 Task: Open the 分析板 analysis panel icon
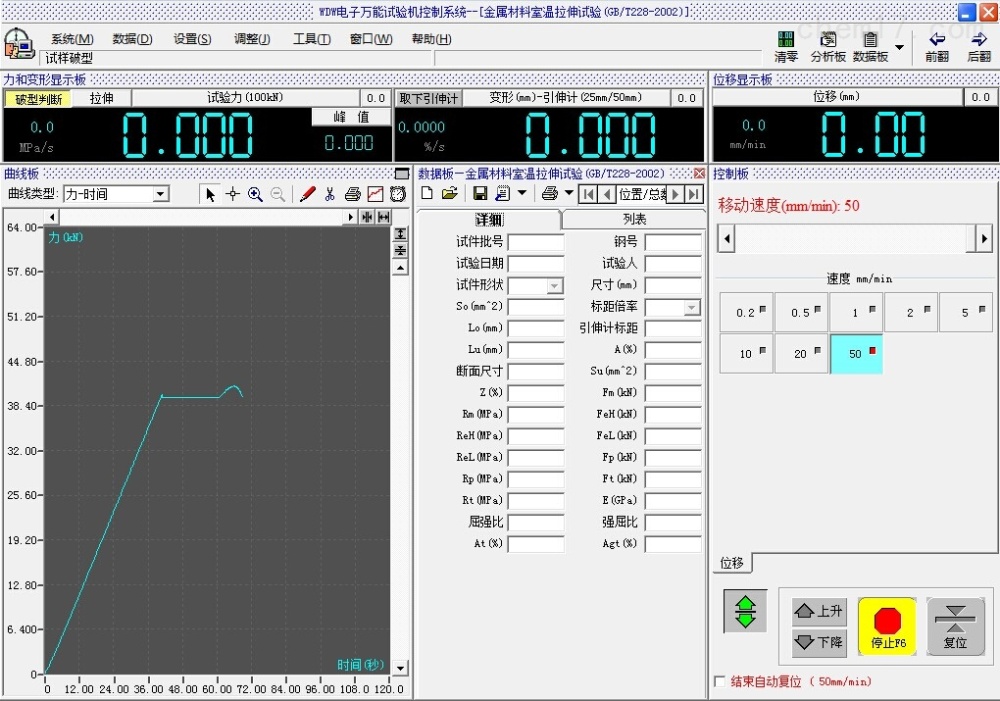(828, 46)
